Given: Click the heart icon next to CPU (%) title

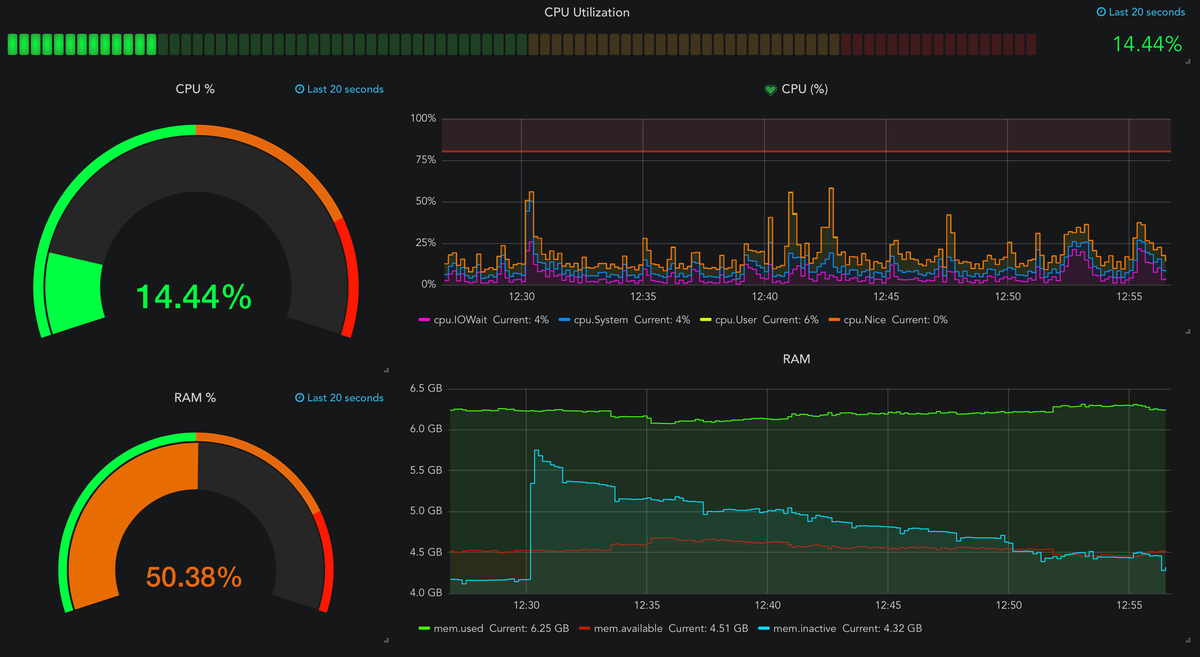Looking at the screenshot, I should pyautogui.click(x=770, y=89).
